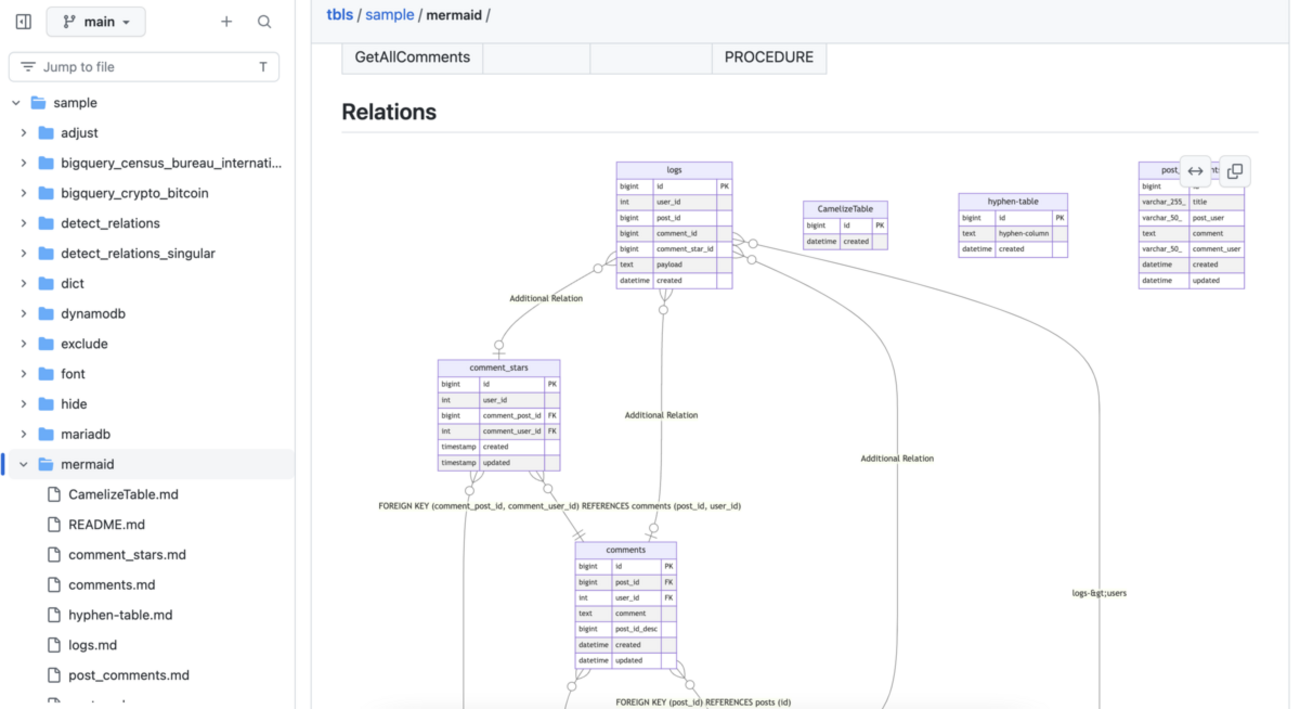Open the main branch selector dropdown
This screenshot has height=709, width=1300.
(x=96, y=21)
